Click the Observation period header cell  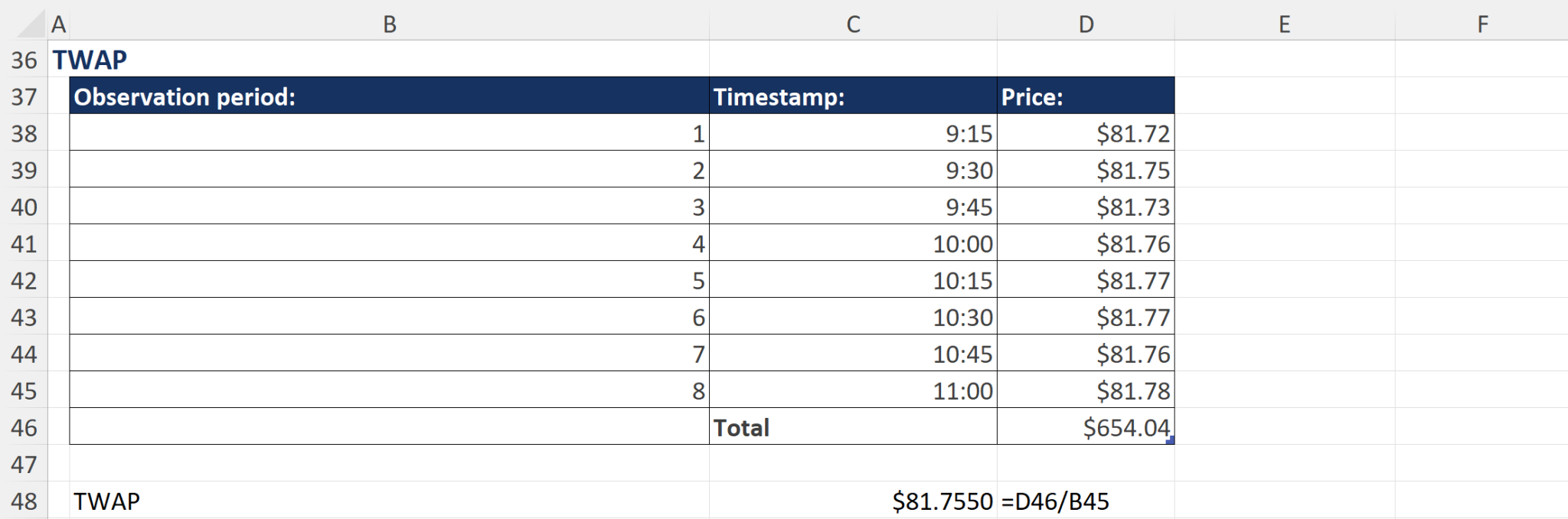(x=389, y=96)
